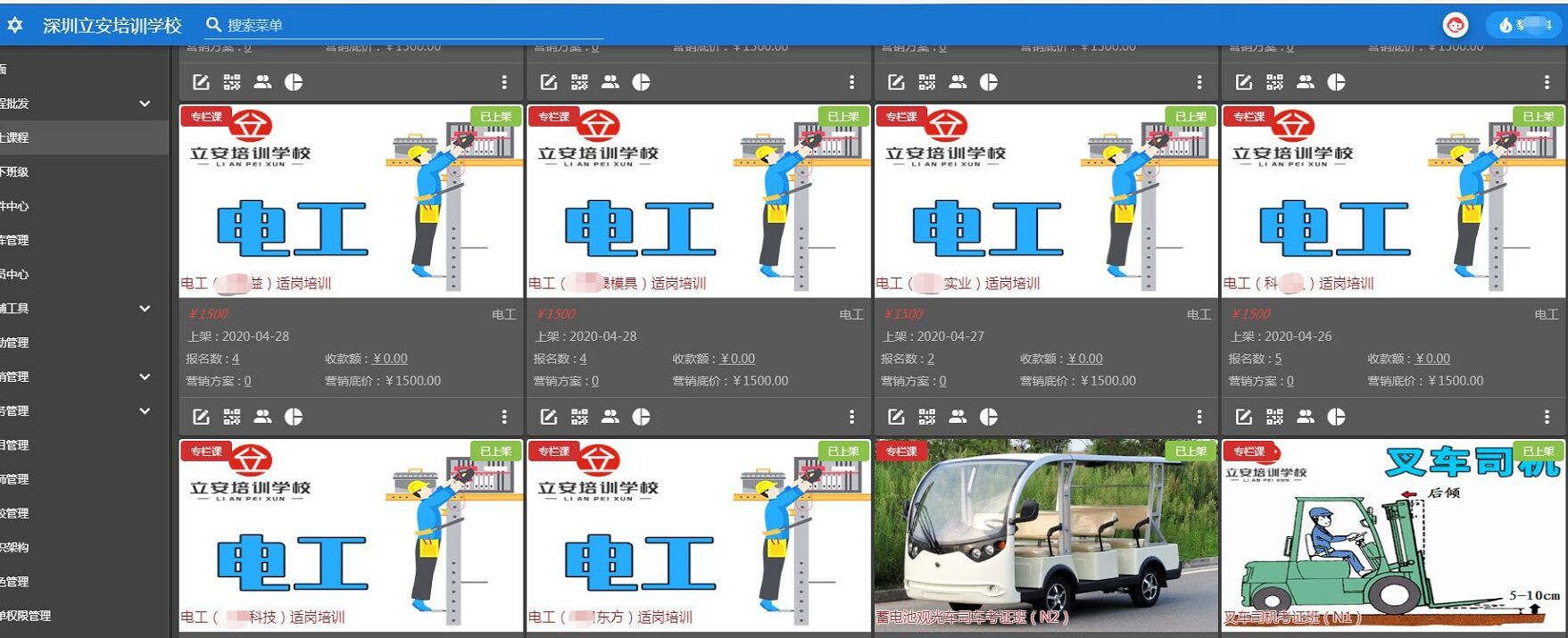
Task: Open the 蓄电池观光车司机考证班(N2) course thumbnail
Action: click(x=1046, y=535)
